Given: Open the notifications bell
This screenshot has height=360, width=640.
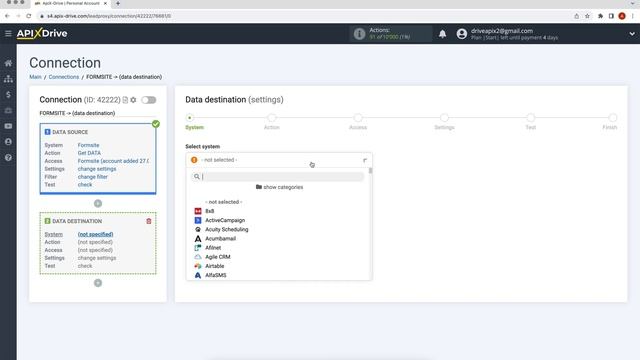Looking at the screenshot, I should [442, 34].
